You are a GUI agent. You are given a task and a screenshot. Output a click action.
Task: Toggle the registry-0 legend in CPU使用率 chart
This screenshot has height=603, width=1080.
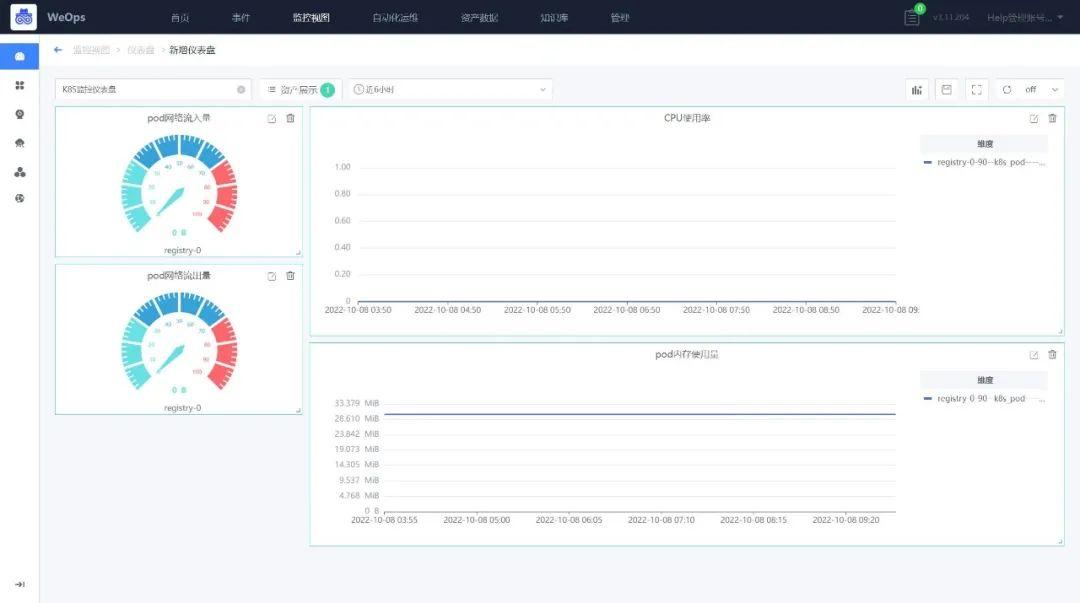(984, 163)
